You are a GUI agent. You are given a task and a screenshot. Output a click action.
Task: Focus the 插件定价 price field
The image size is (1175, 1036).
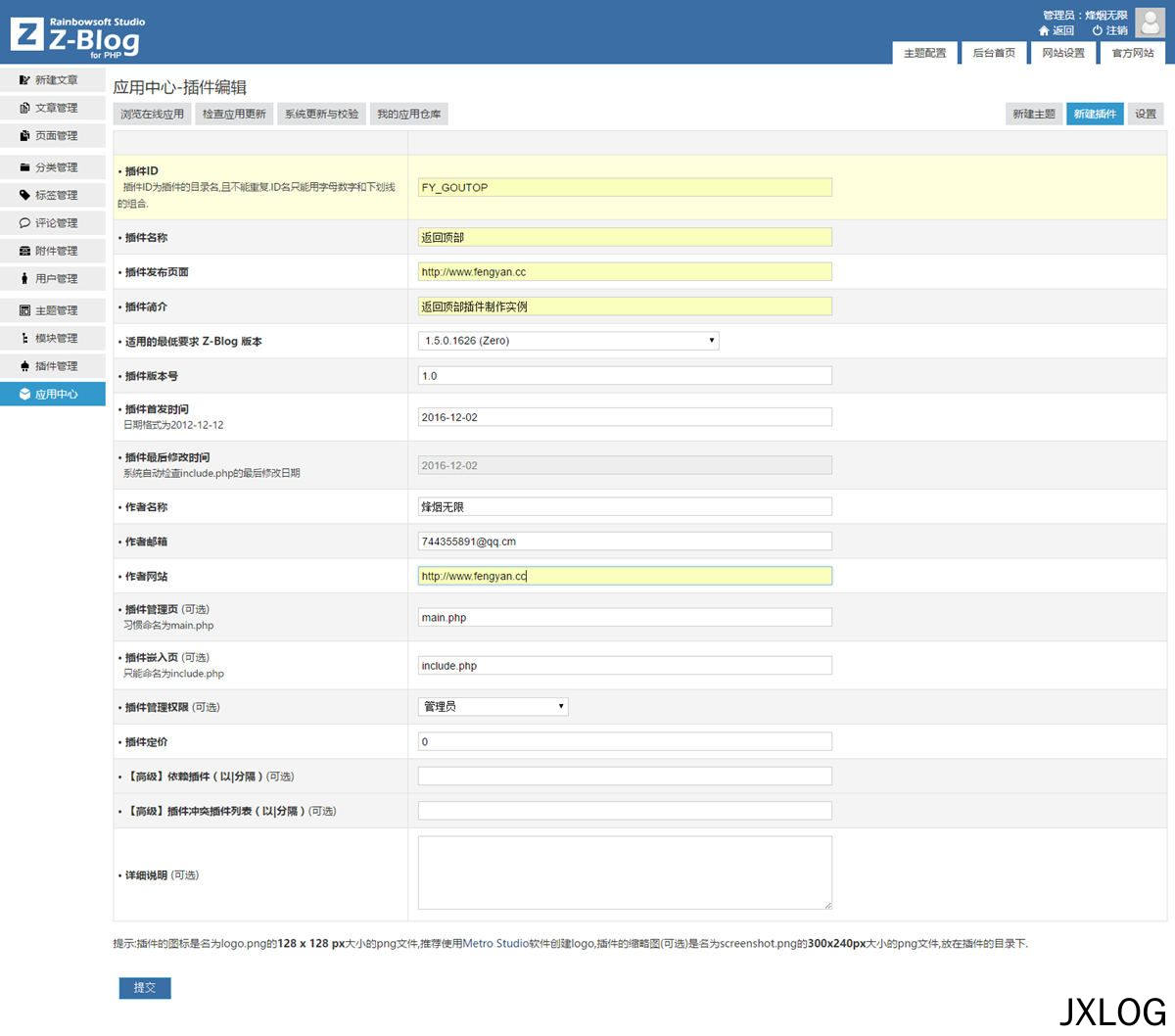click(x=625, y=741)
